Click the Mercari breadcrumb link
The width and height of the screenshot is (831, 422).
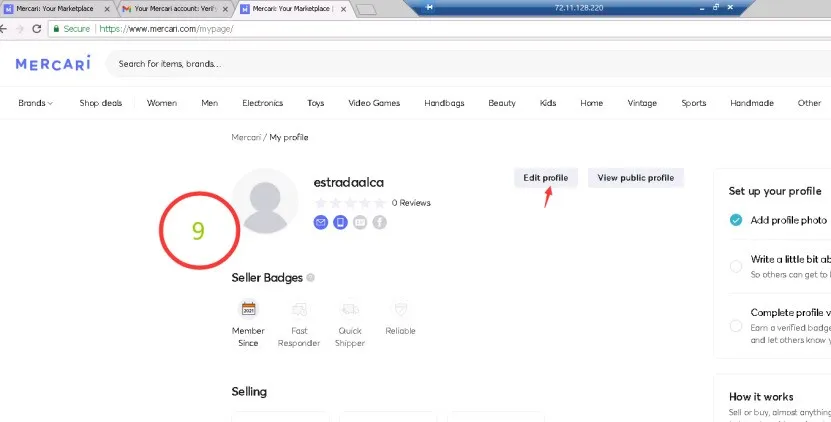coord(246,137)
